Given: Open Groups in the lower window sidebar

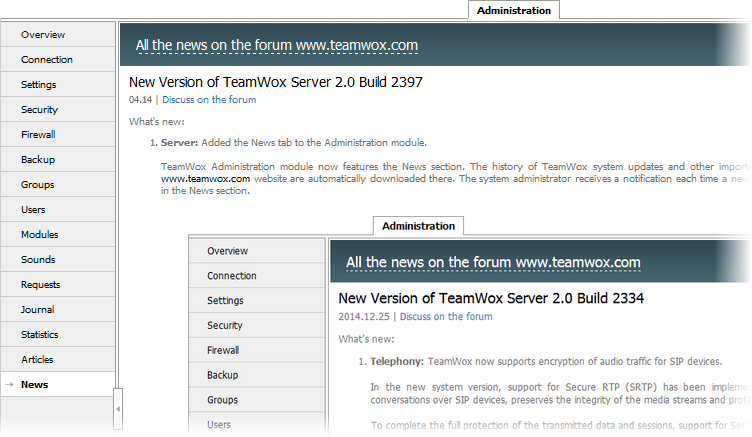Looking at the screenshot, I should (257, 400).
